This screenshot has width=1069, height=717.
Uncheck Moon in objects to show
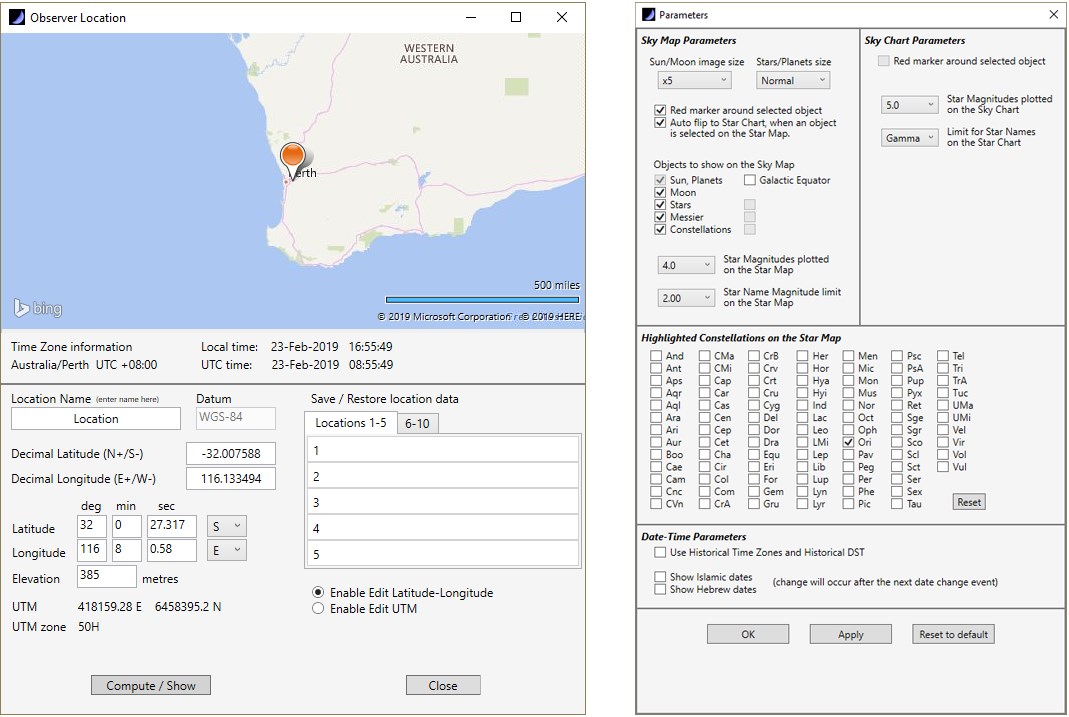pyautogui.click(x=660, y=192)
